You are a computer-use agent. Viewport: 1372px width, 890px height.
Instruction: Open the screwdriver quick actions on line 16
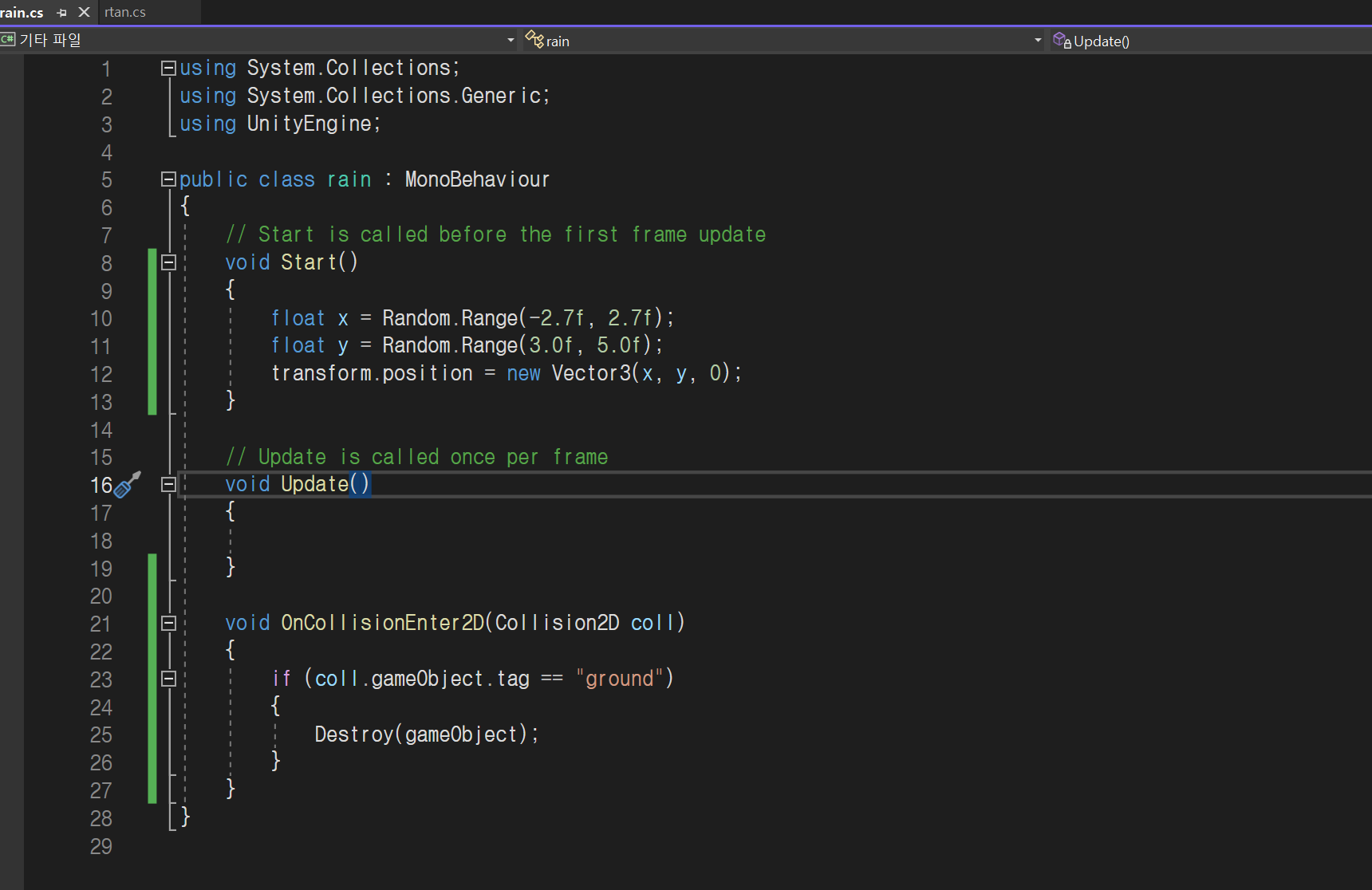click(x=128, y=484)
